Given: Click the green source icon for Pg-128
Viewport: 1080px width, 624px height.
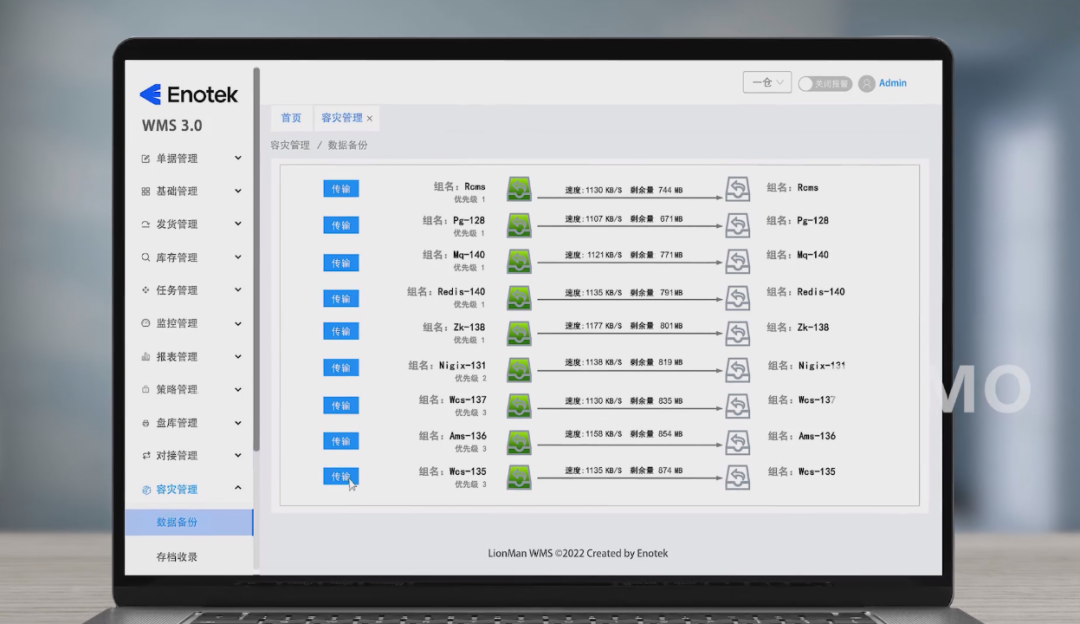Looking at the screenshot, I should click(519, 225).
